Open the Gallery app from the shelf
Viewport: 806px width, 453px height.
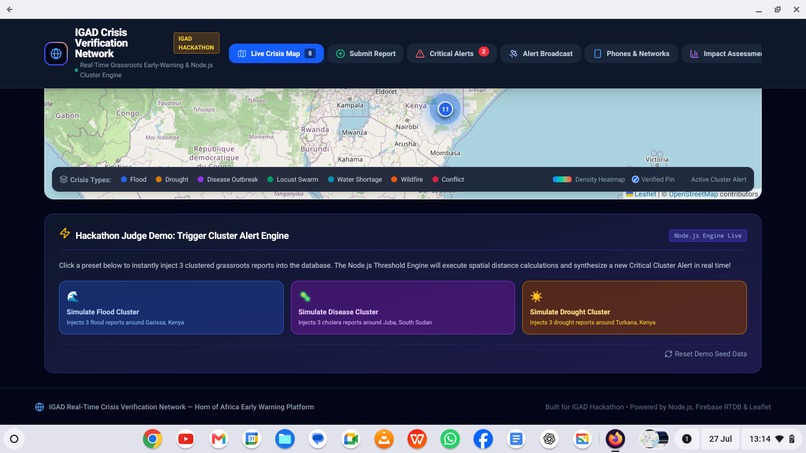click(x=582, y=439)
